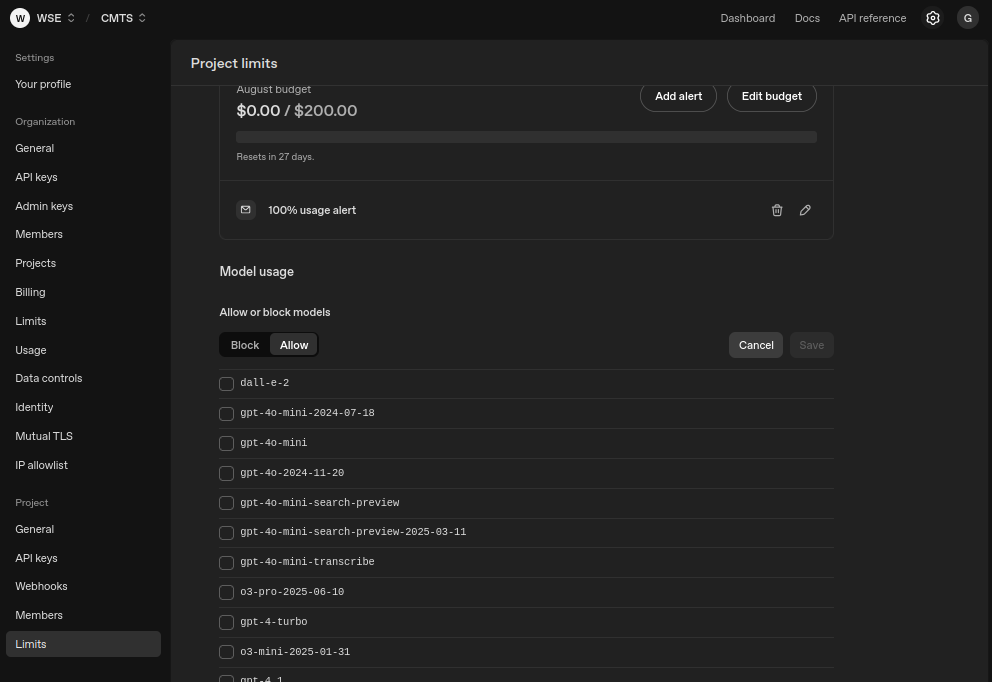The width and height of the screenshot is (992, 682).
Task: Click the profile avatar in the top bar
Action: 967,17
